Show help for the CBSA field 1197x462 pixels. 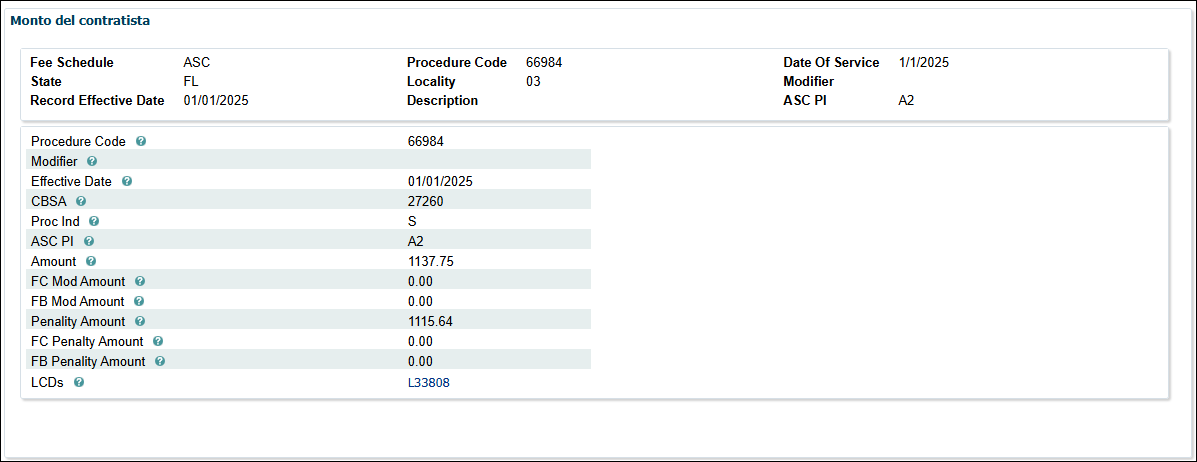[81, 202]
